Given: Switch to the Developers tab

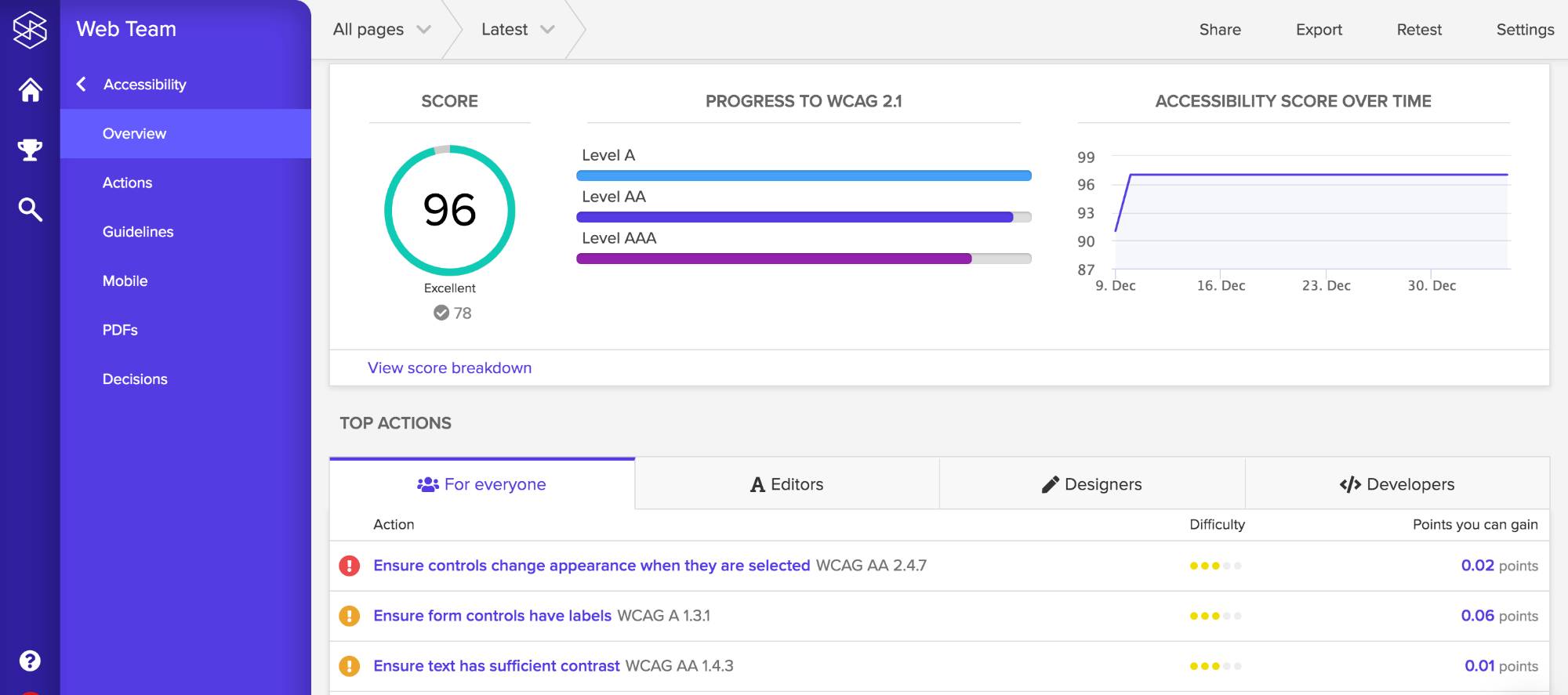Looking at the screenshot, I should [1397, 484].
